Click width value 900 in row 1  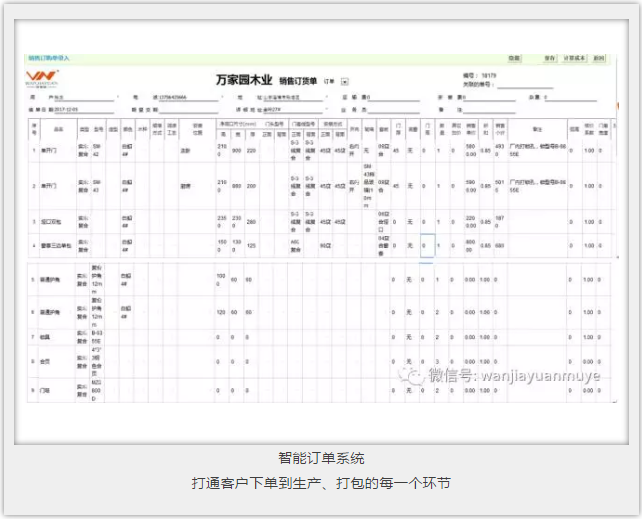click(237, 151)
